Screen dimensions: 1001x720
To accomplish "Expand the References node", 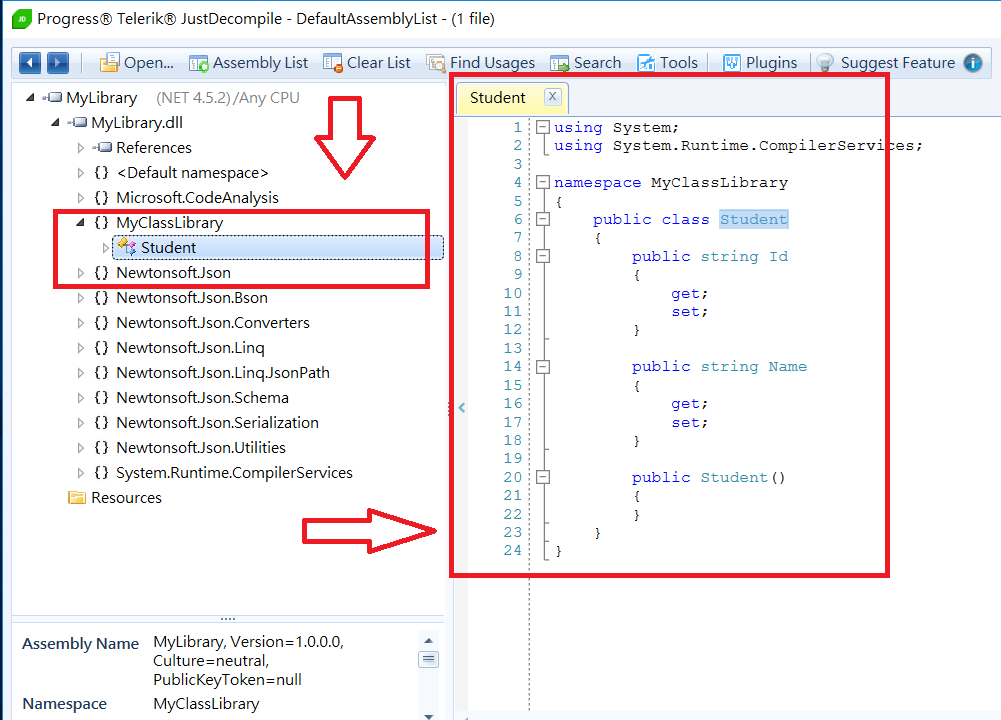I will pos(80,147).
